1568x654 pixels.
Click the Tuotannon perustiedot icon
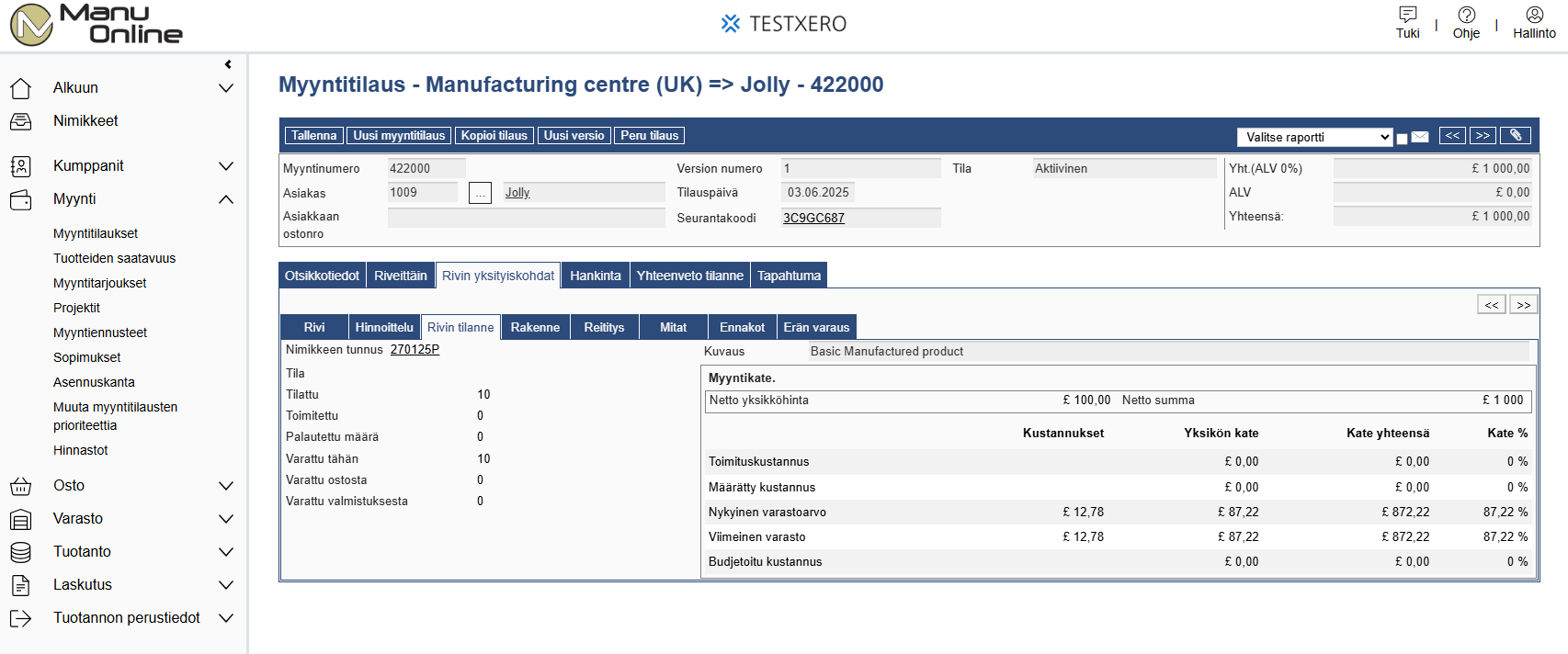[x=20, y=618]
